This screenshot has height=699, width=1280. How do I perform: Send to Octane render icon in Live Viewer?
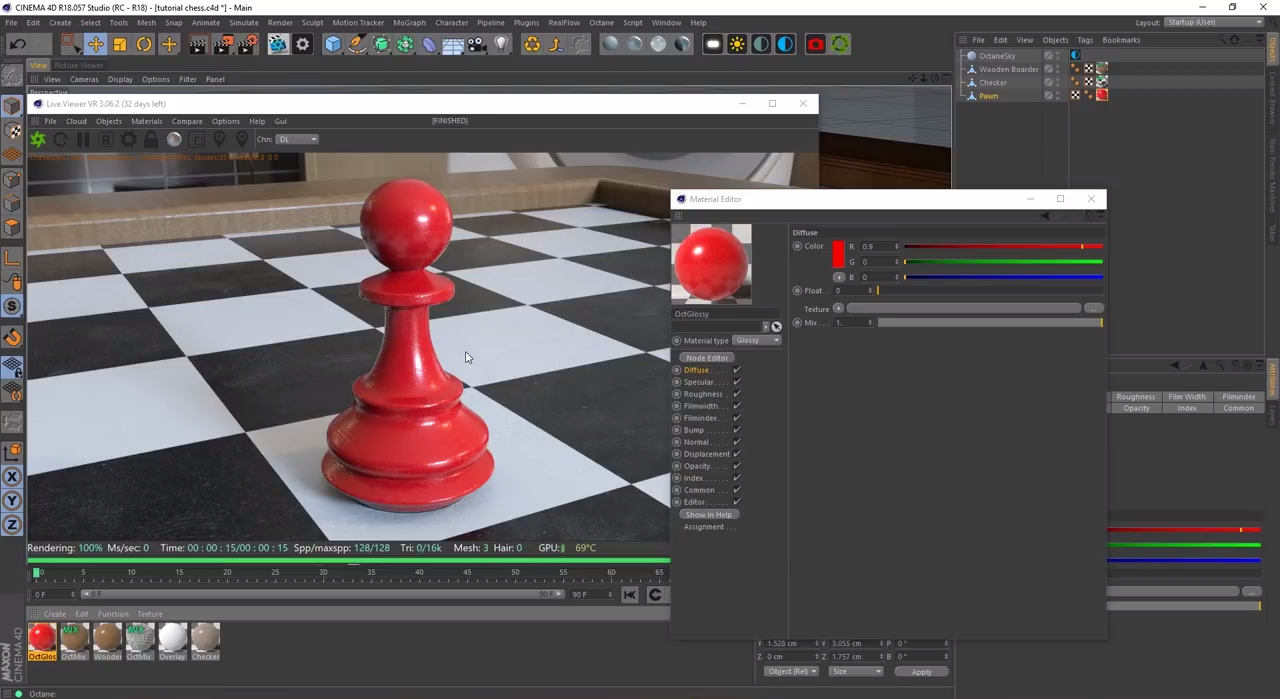(x=37, y=140)
